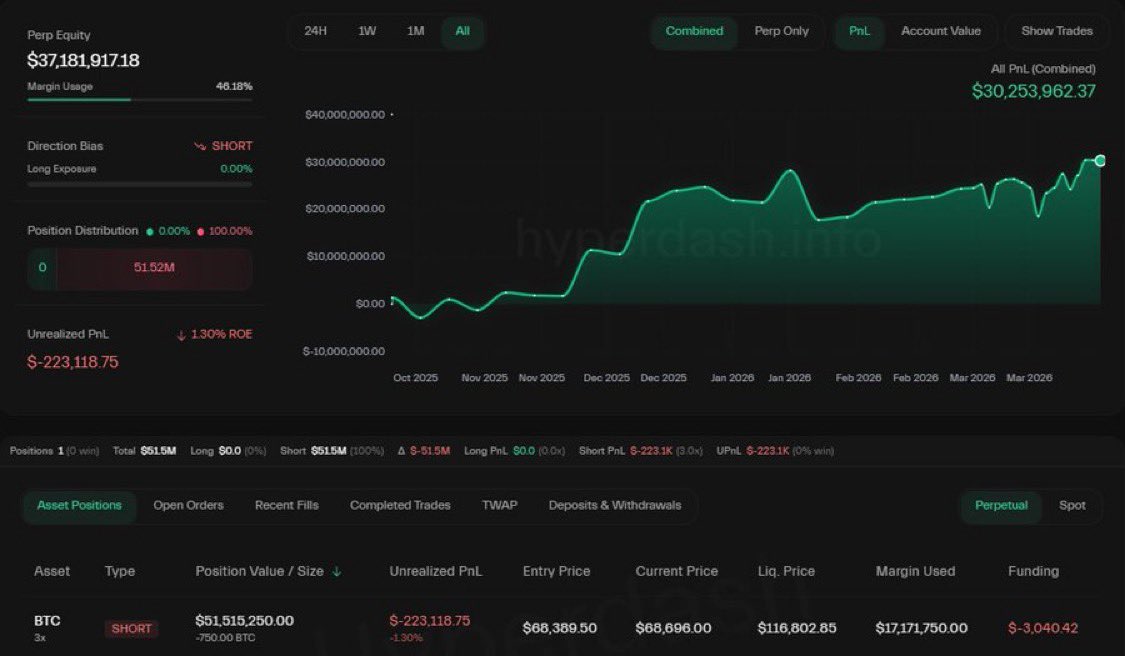Select the 24H time range
This screenshot has width=1125, height=656.
coord(316,31)
